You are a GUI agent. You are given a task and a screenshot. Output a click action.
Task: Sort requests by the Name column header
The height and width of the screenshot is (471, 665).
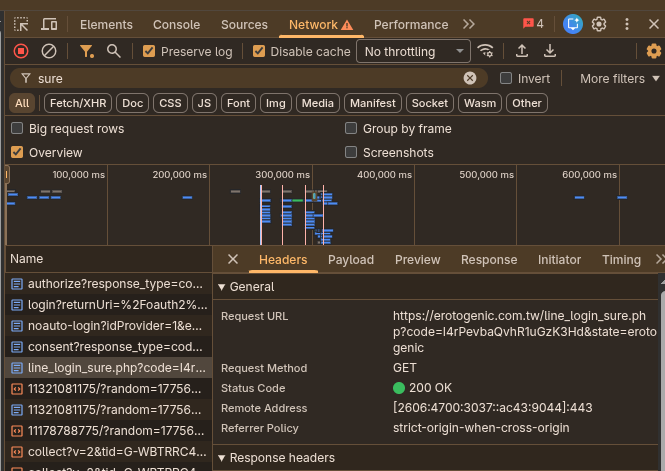coord(109,259)
